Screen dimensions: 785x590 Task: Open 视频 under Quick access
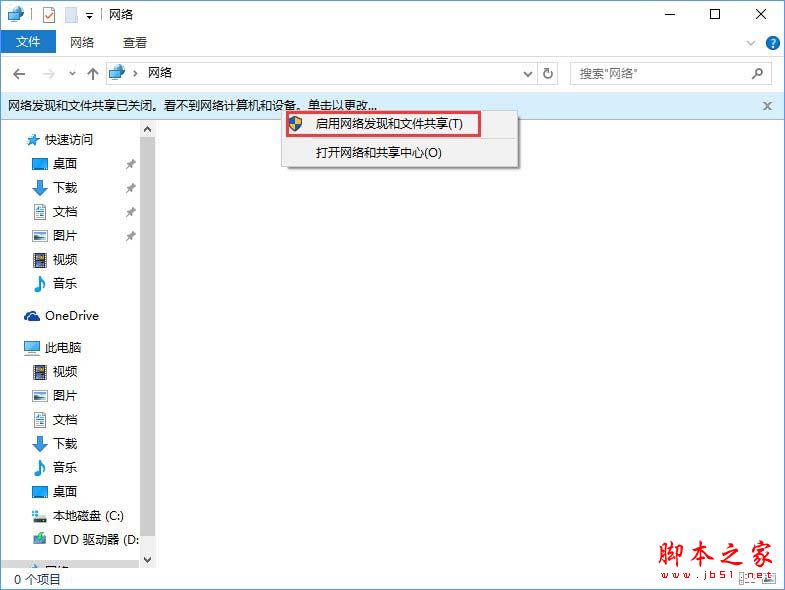point(65,259)
